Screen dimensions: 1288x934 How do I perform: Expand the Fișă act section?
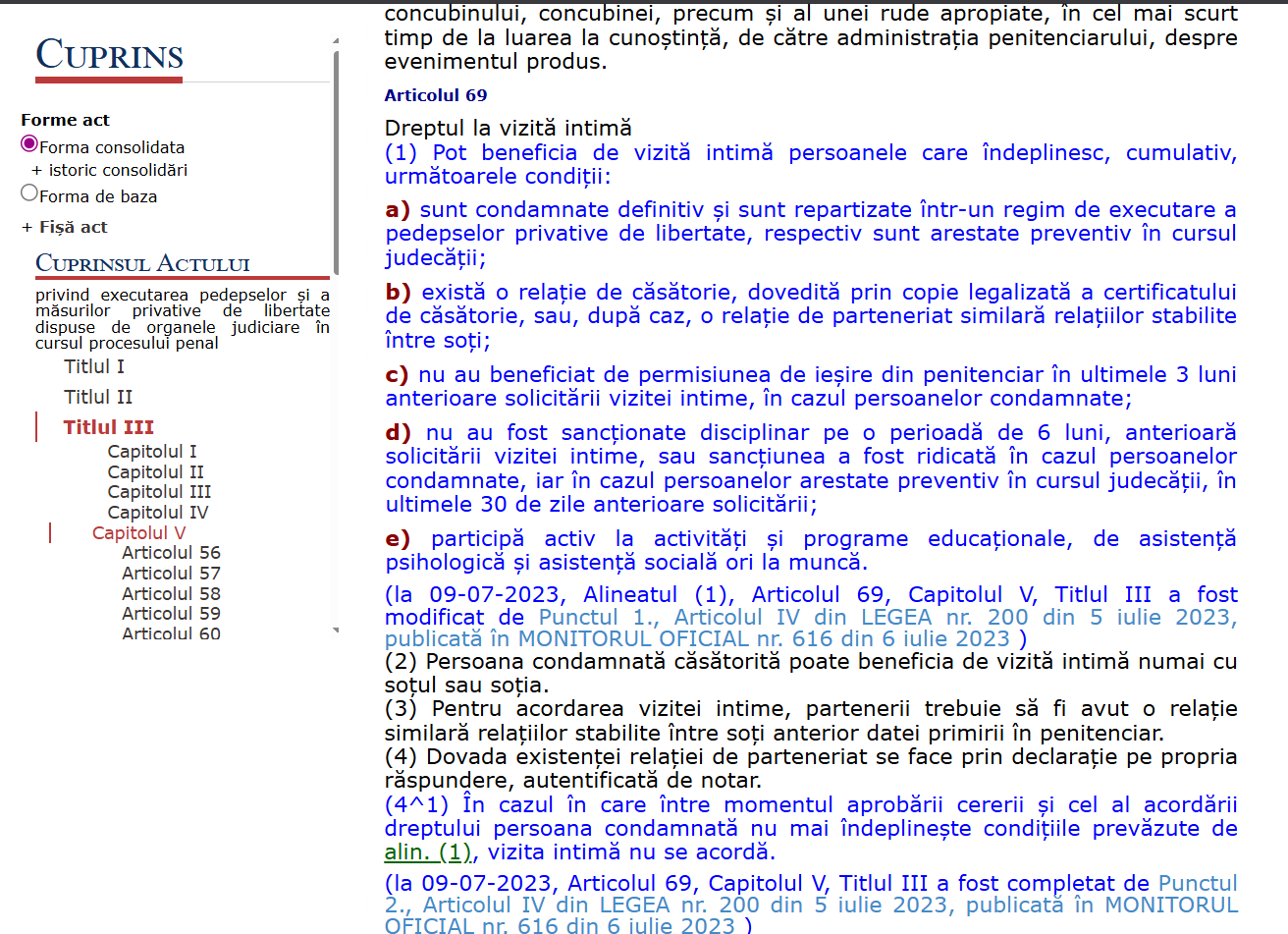click(x=65, y=227)
